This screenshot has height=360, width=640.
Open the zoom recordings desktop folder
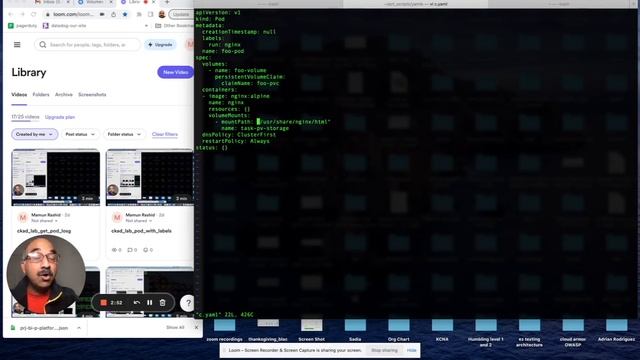224,329
